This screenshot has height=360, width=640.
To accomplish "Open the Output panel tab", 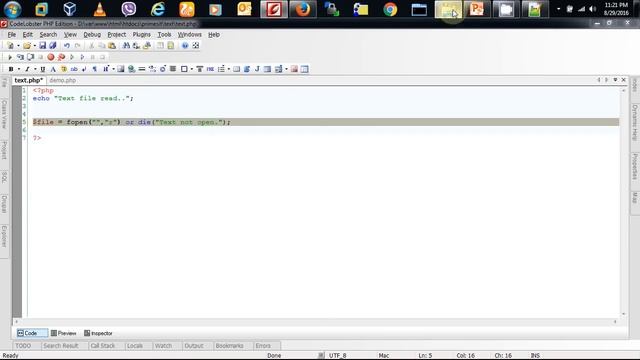I will (194, 346).
